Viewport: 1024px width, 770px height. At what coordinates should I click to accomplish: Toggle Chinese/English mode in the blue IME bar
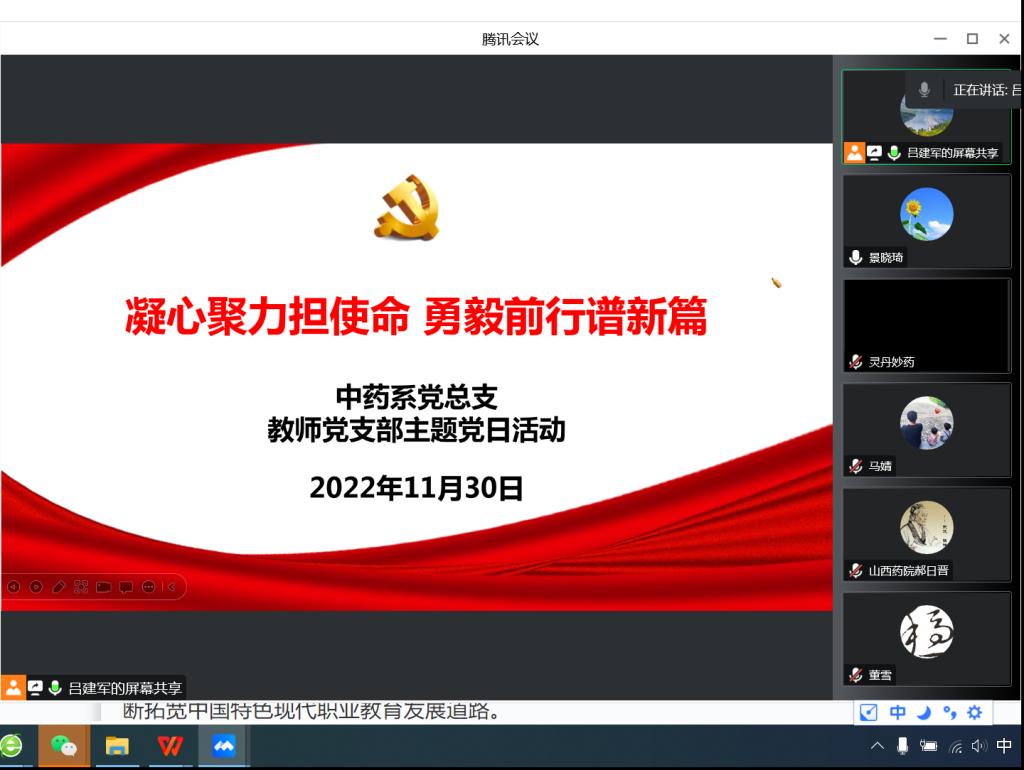click(897, 713)
